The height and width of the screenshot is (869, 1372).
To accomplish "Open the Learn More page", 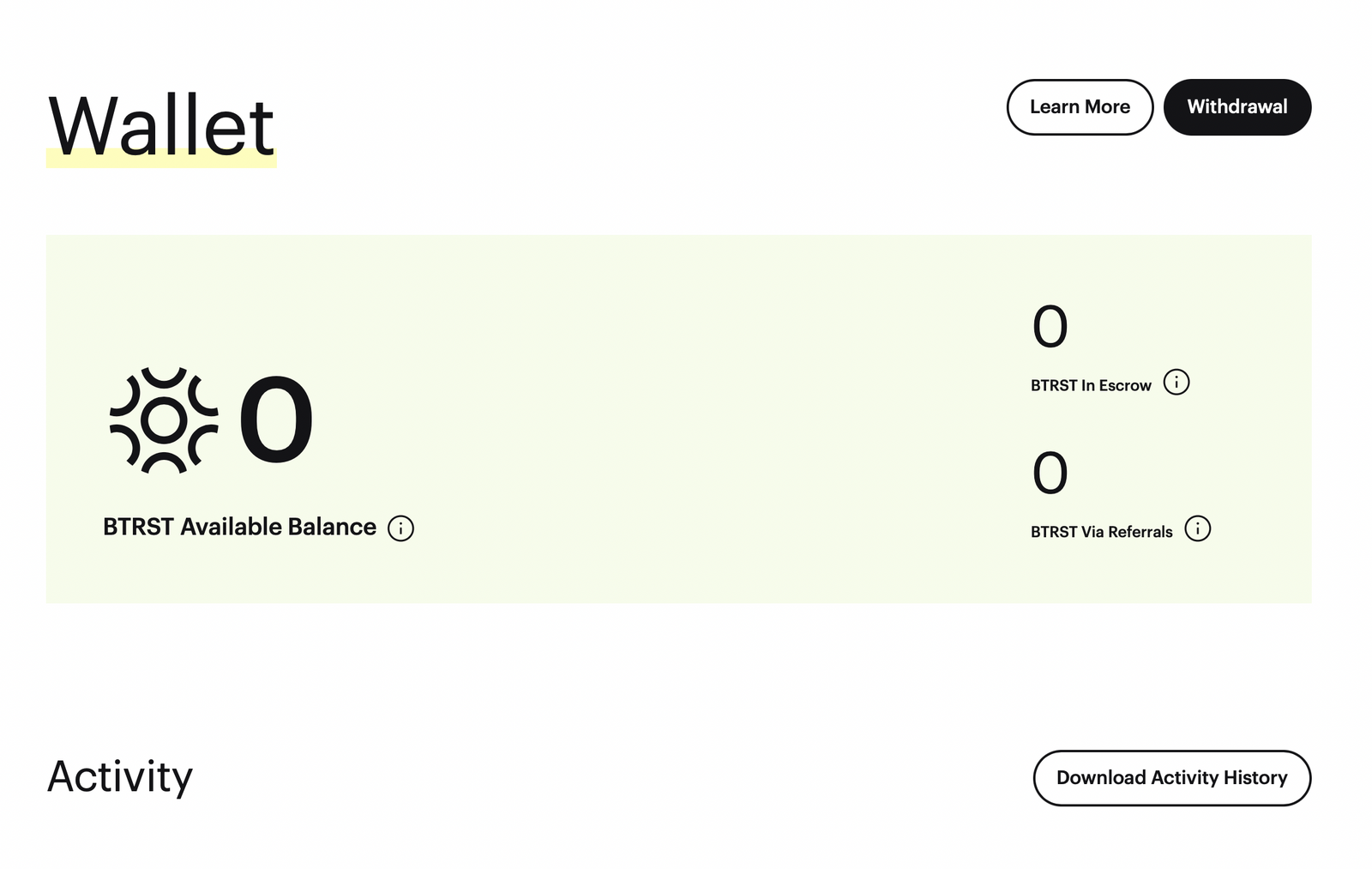I will 1080,107.
